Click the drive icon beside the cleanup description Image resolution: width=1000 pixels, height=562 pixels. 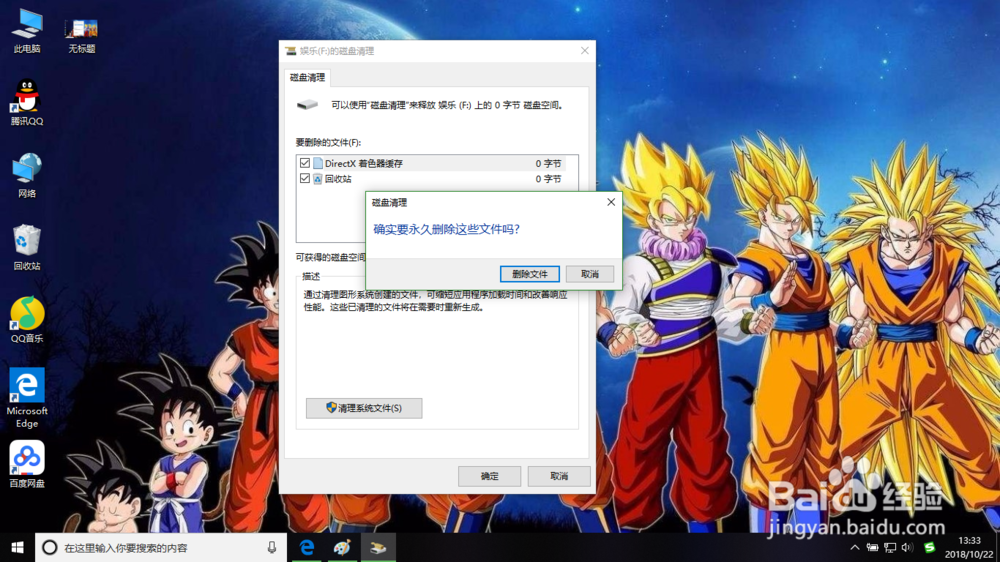(x=307, y=105)
